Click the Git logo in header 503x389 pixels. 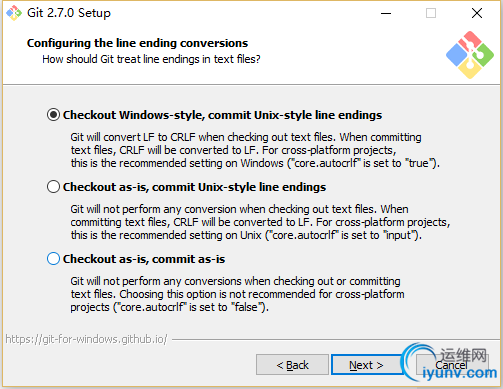470,55
